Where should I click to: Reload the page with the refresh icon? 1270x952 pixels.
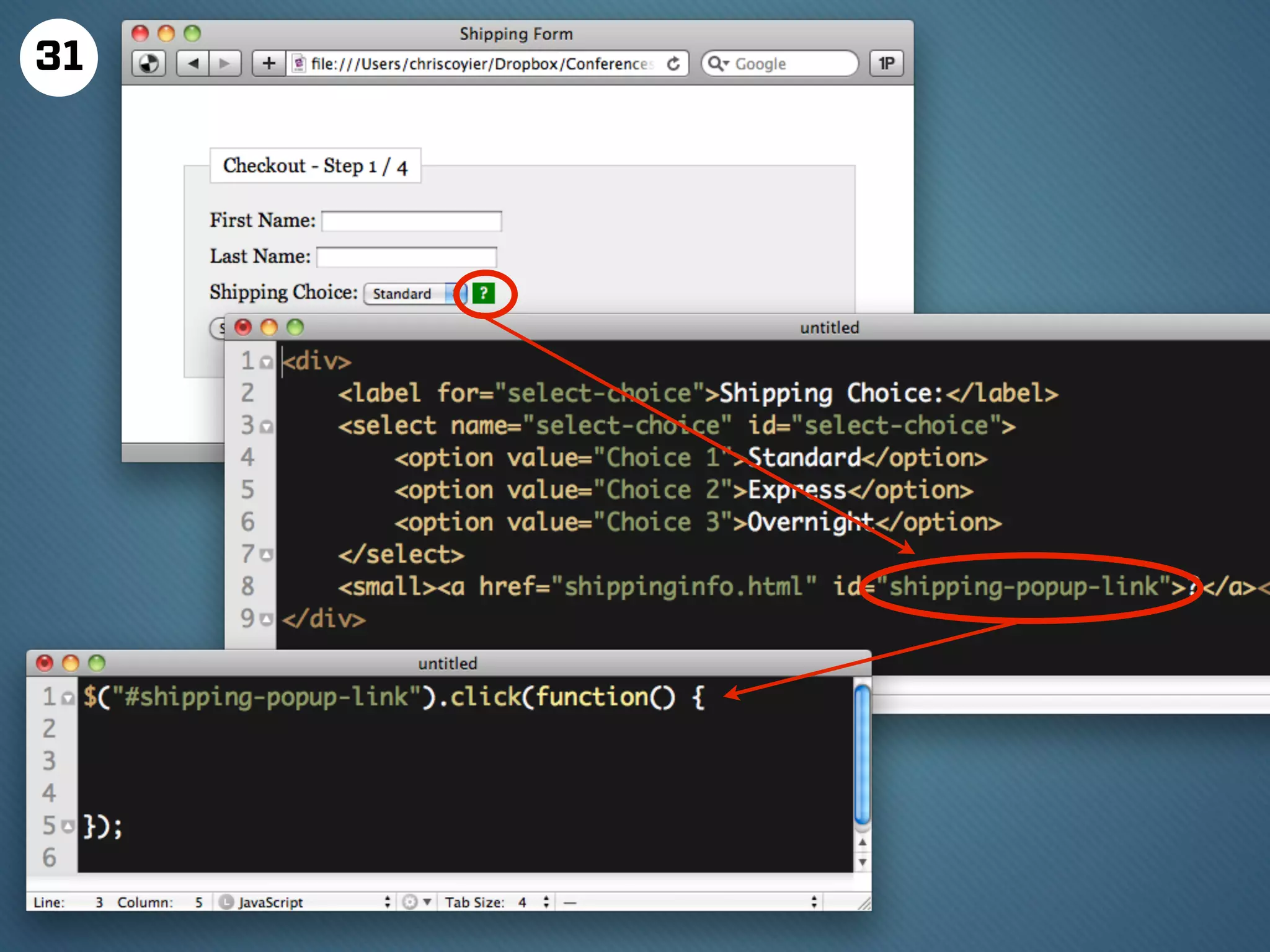tap(673, 63)
